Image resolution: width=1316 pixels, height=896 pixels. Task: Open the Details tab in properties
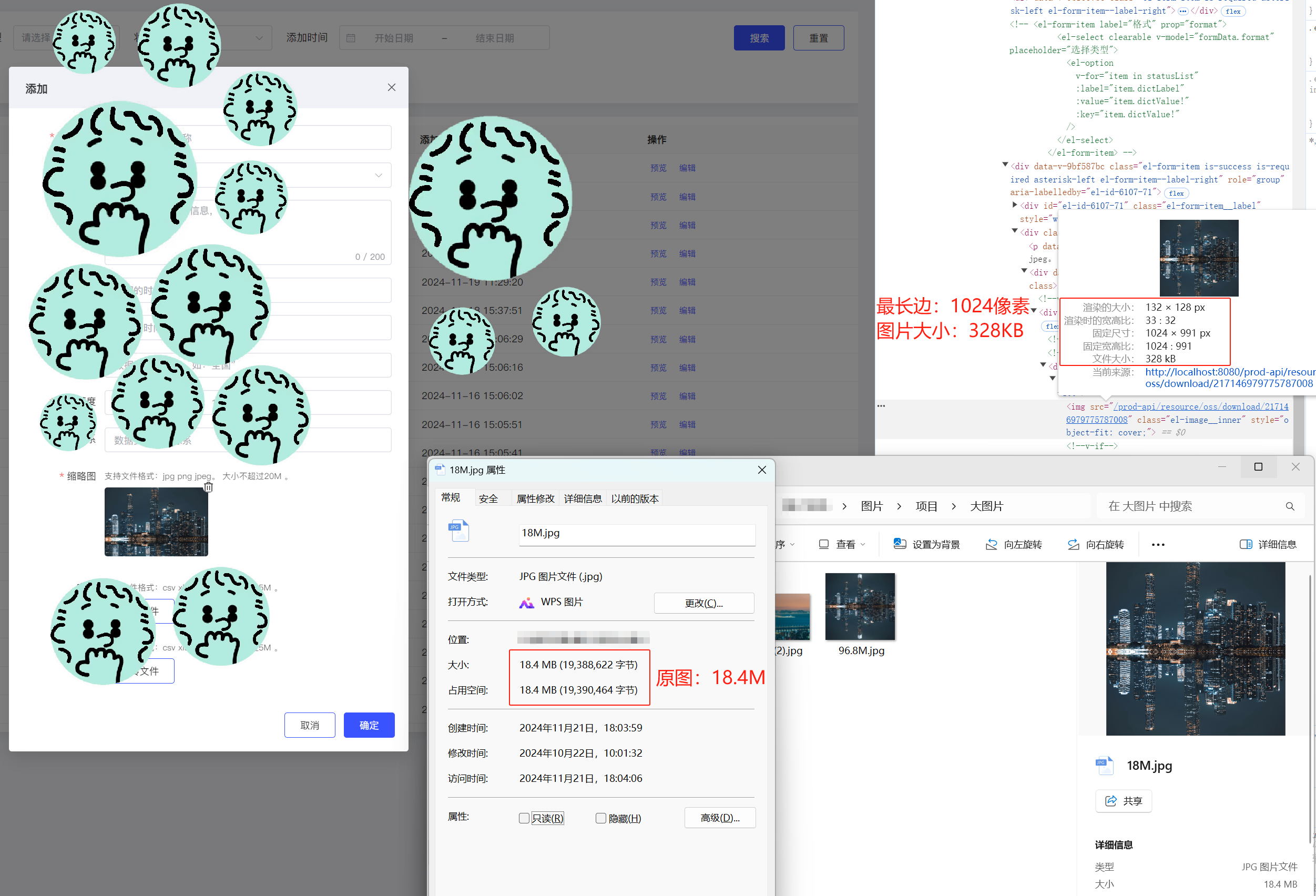pyautogui.click(x=582, y=498)
